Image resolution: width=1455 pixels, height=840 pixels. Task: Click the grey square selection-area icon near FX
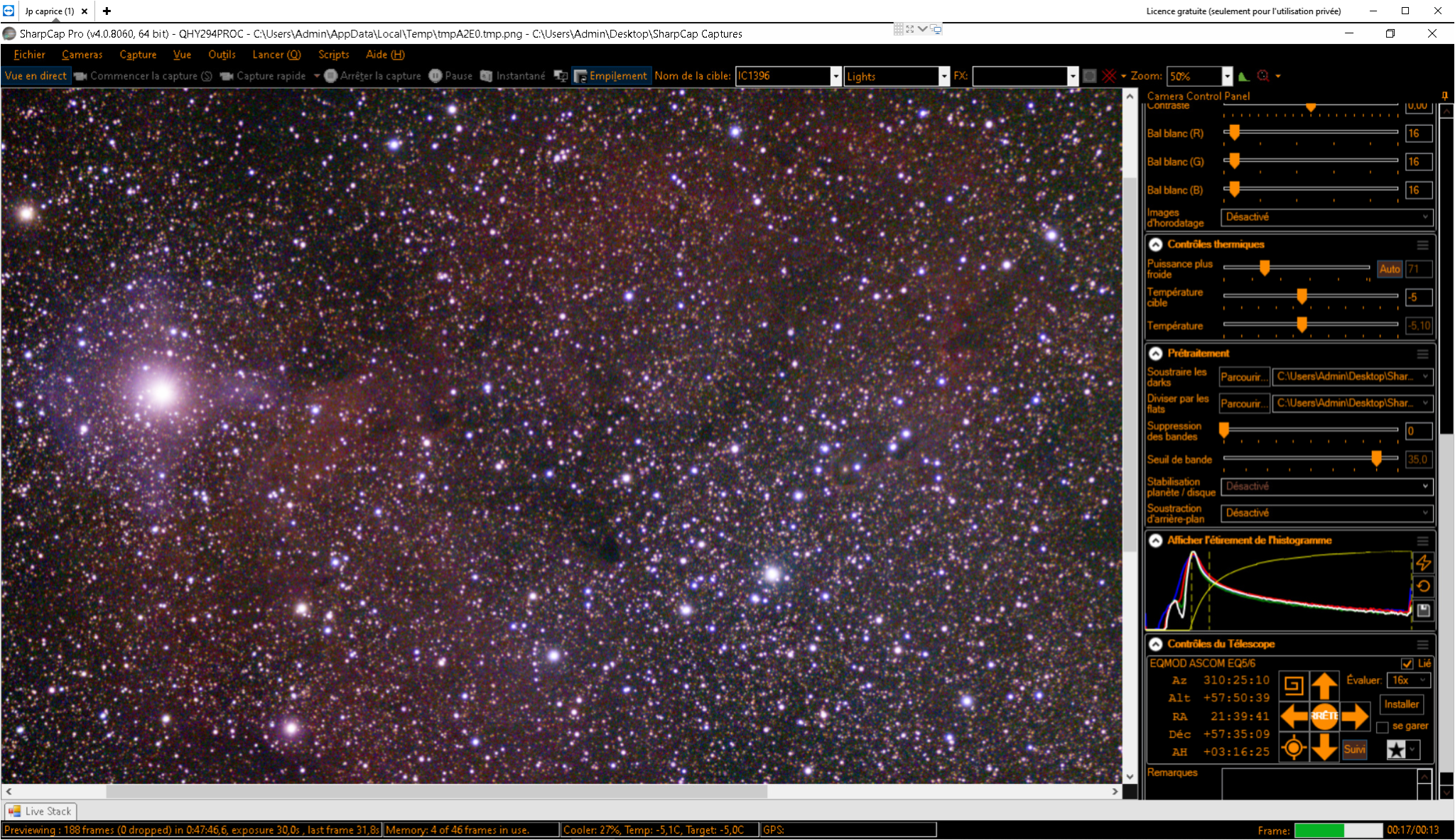tap(1089, 76)
